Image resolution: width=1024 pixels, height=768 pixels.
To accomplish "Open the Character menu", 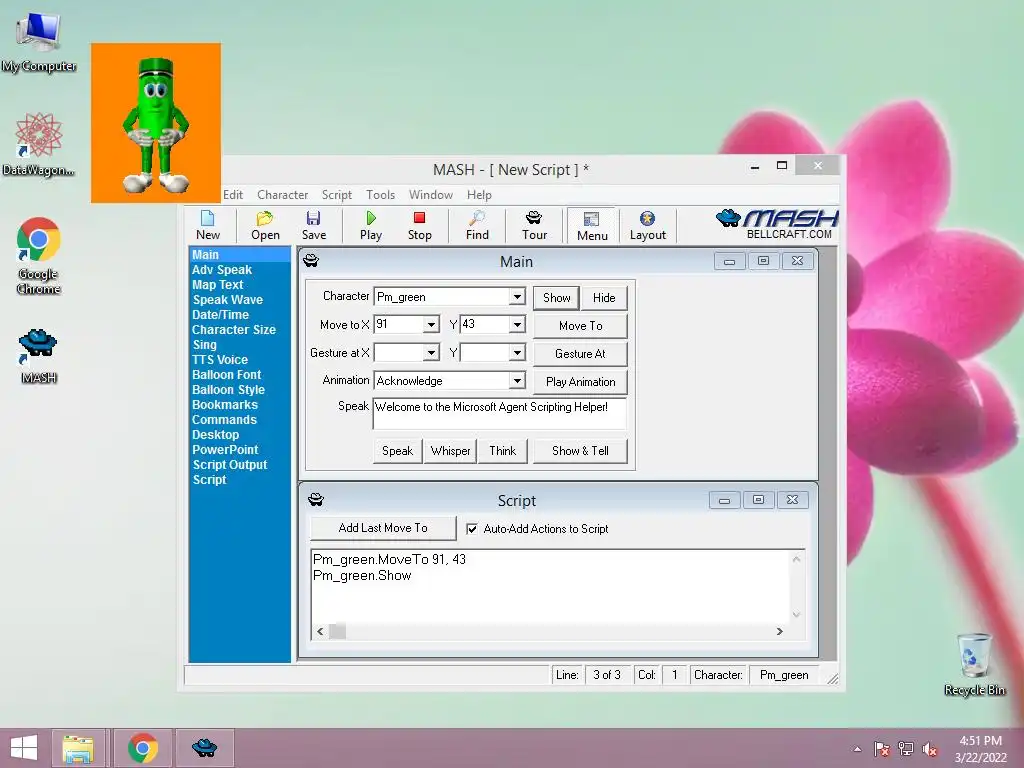I will pyautogui.click(x=282, y=195).
